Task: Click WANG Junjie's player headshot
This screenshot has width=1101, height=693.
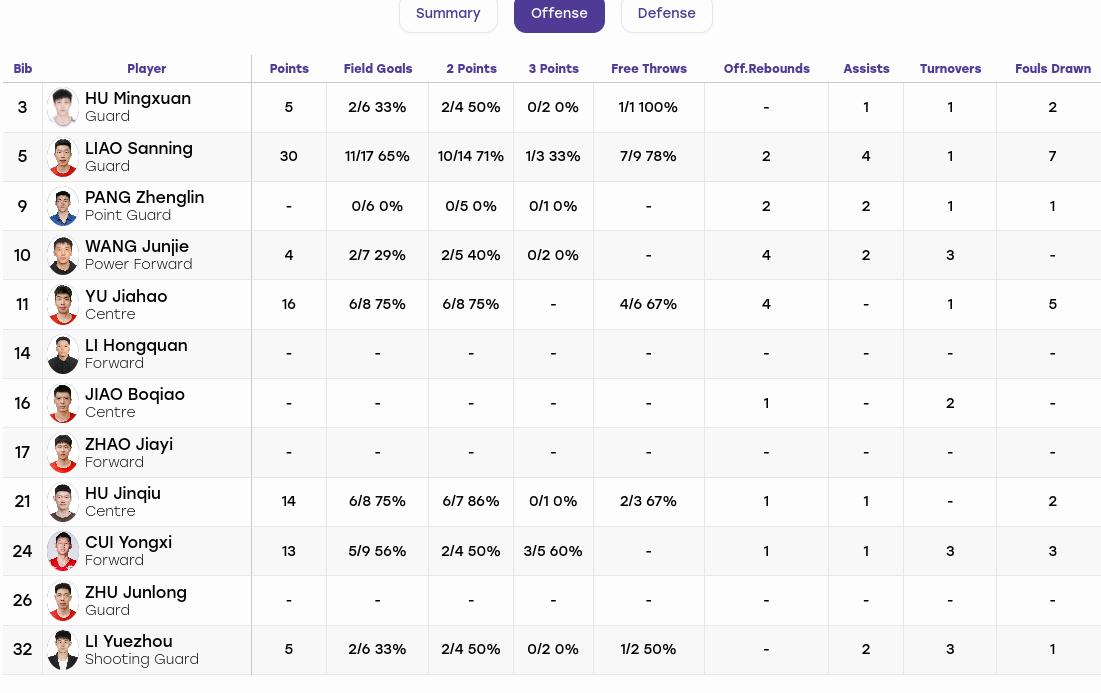Action: click(x=62, y=256)
